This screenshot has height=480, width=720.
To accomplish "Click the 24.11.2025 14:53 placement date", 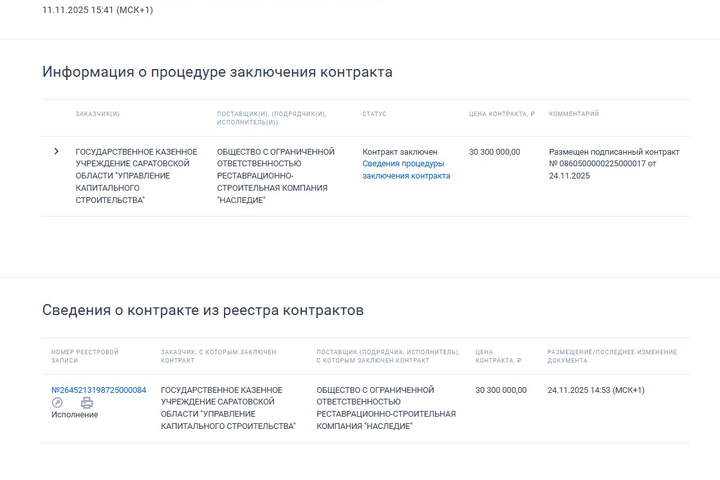I will click(x=595, y=390).
